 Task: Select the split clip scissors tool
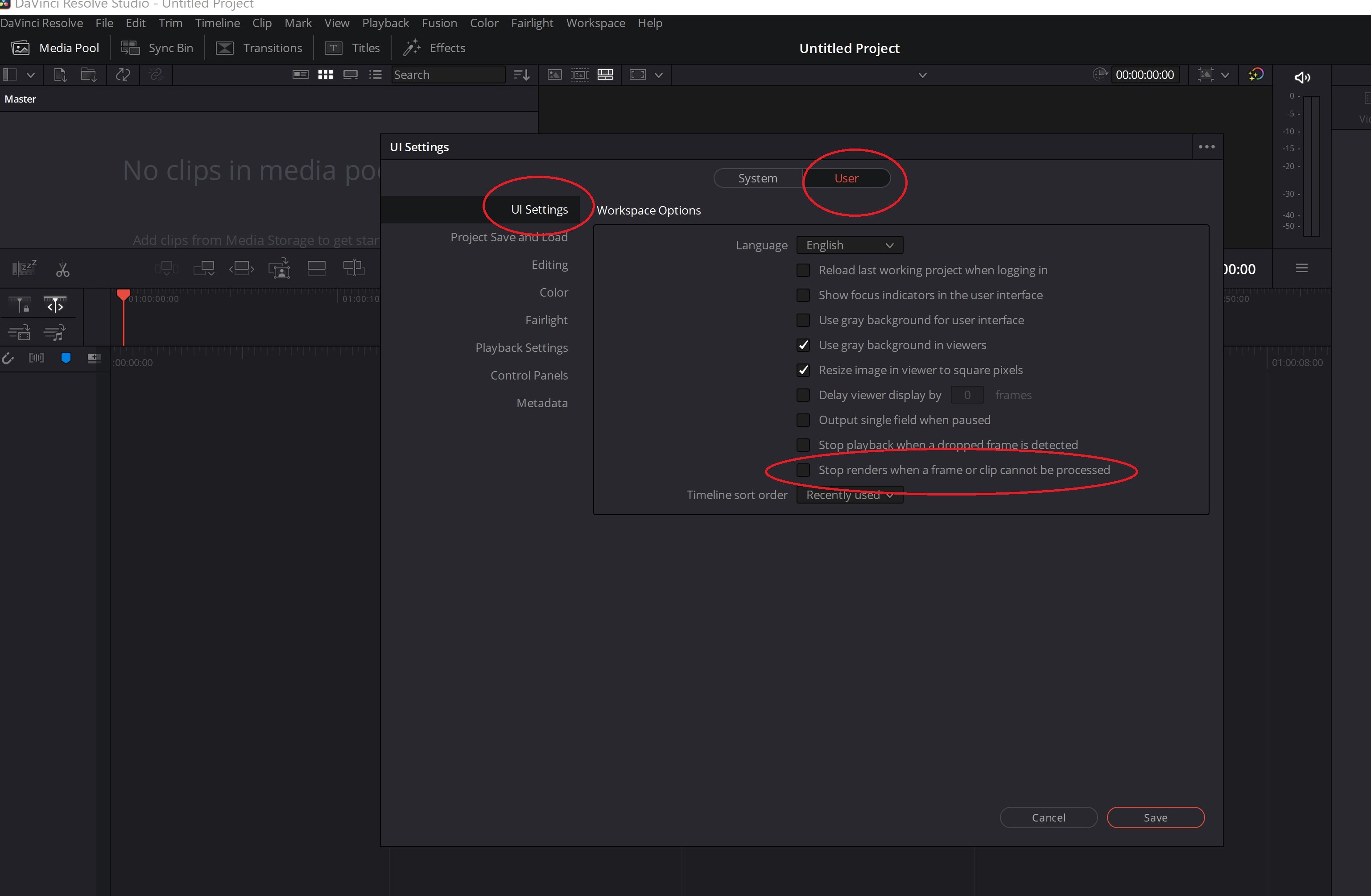coord(63,269)
